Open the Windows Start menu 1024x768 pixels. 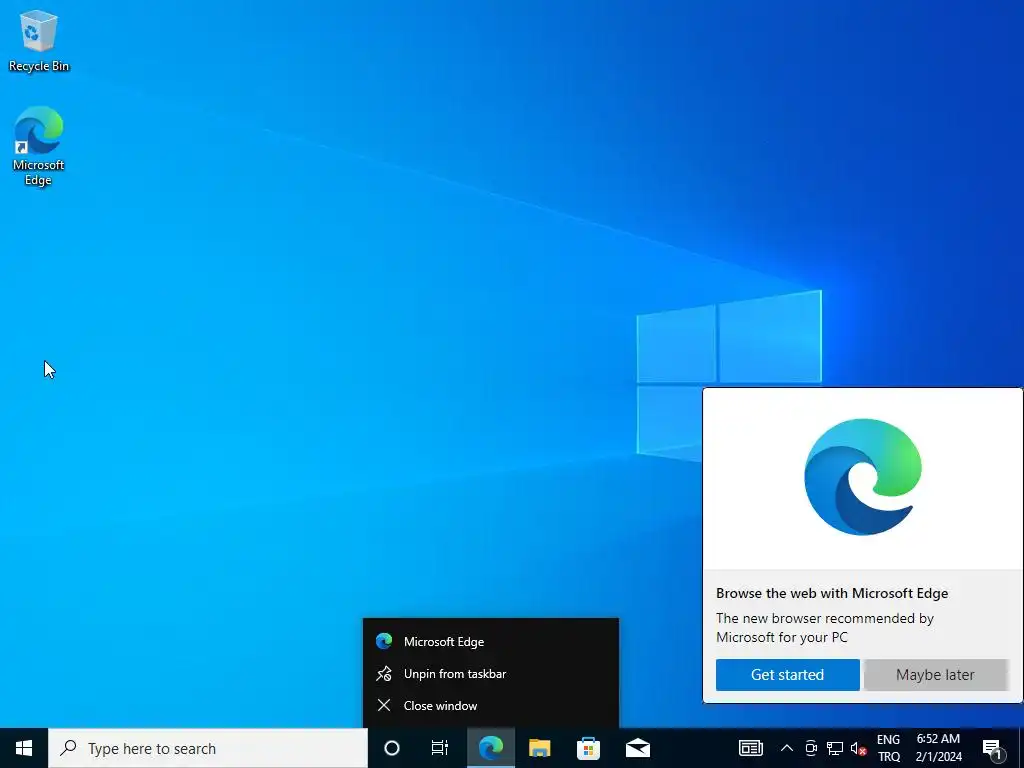24,748
